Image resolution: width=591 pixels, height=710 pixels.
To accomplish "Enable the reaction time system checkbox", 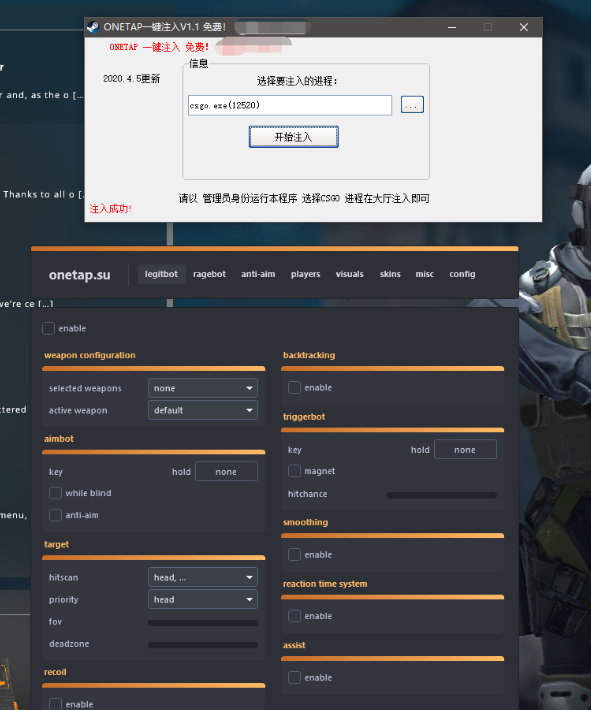I will click(x=294, y=616).
